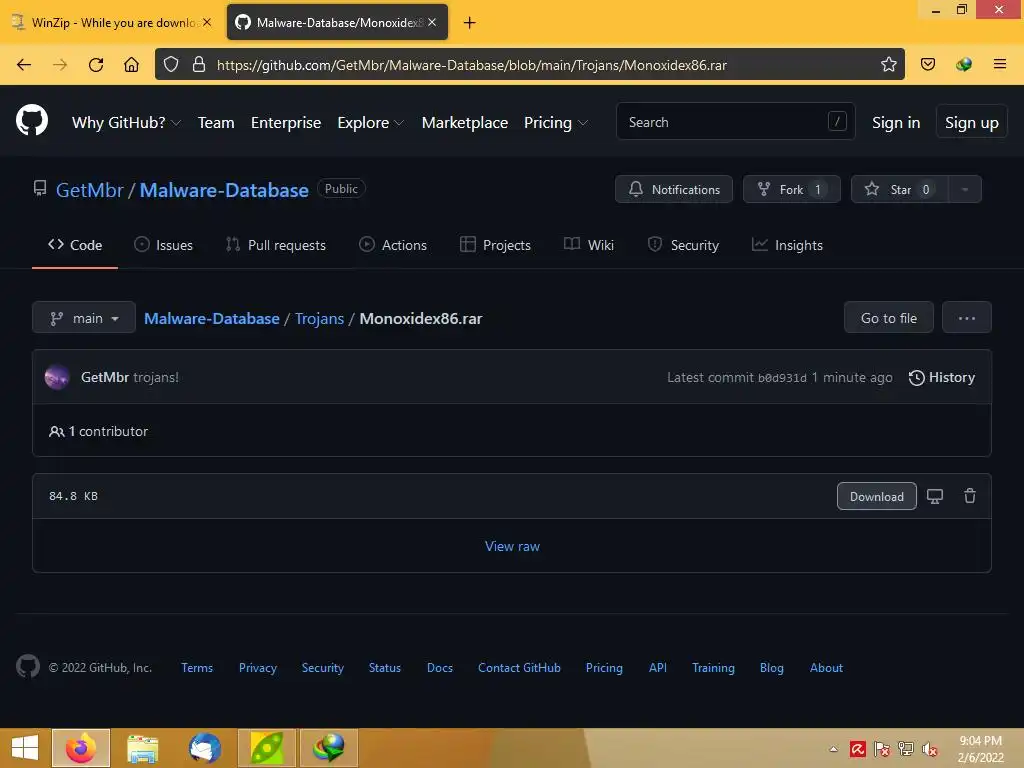Open Notifications button
The image size is (1024, 768).
[674, 189]
